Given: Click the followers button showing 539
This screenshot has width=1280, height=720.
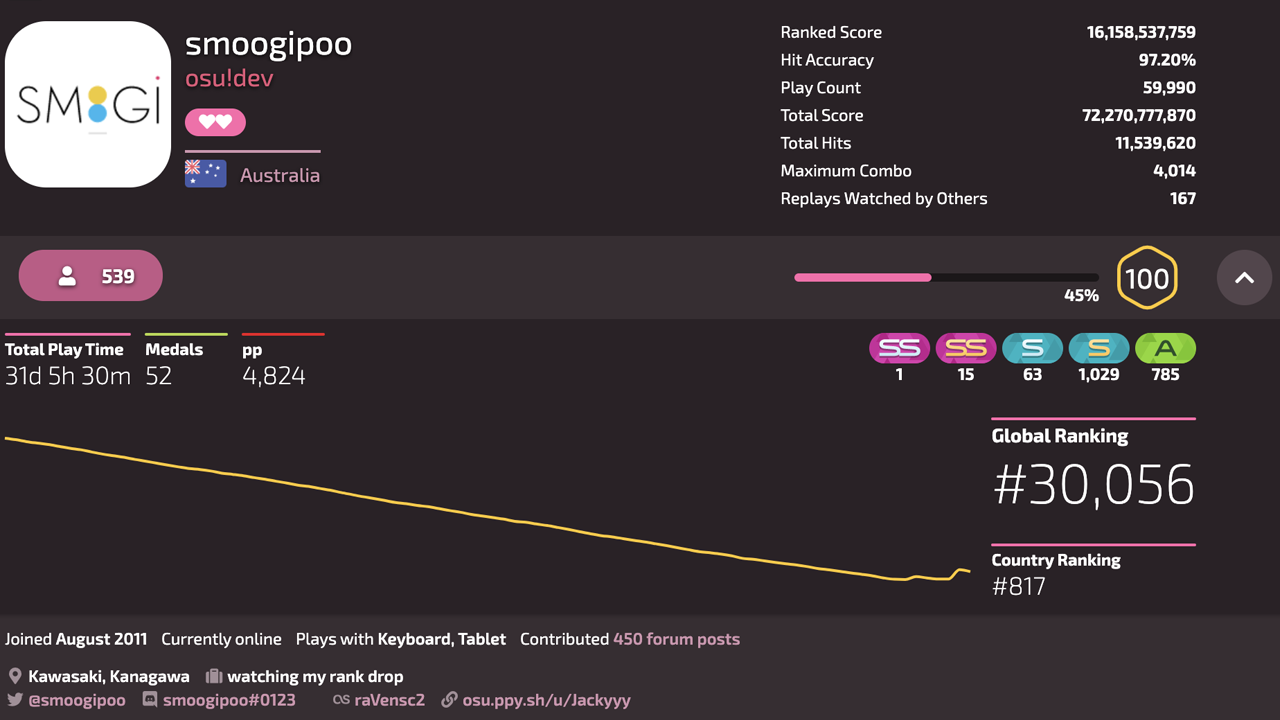Looking at the screenshot, I should (x=91, y=276).
